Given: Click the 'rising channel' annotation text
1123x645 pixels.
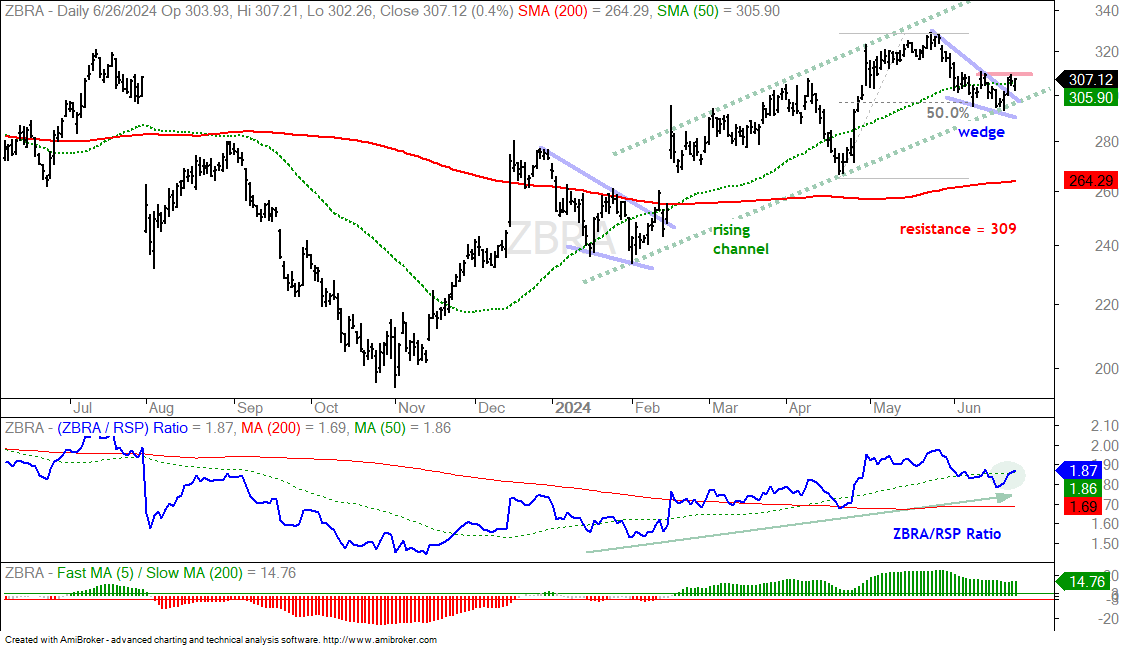Looking at the screenshot, I should pos(741,240).
